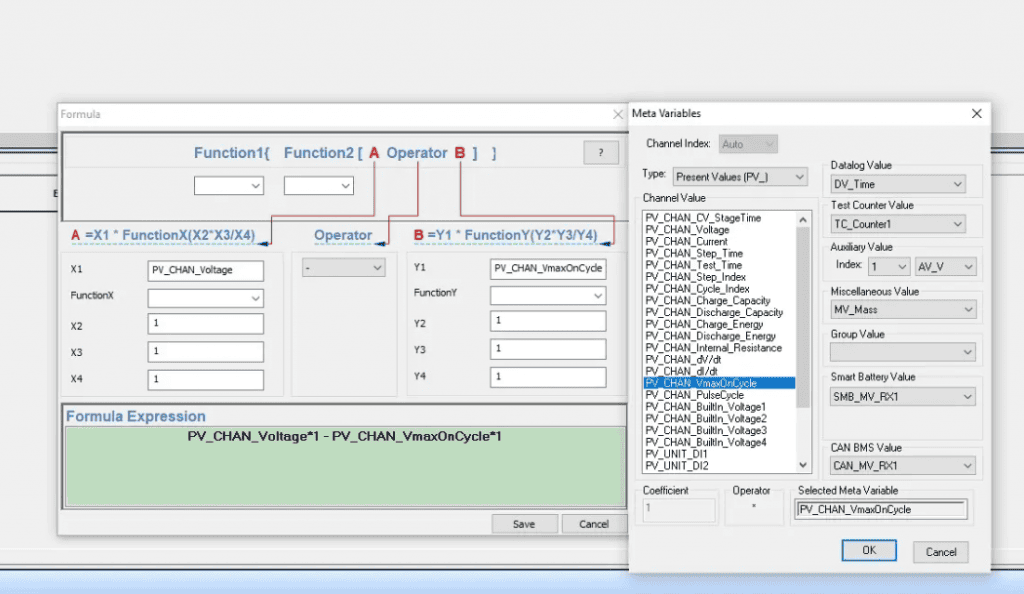Screen dimensions: 1024x594
Task: Open the Miscellaneous Value MV_Mass dropdown
Action: click(903, 310)
